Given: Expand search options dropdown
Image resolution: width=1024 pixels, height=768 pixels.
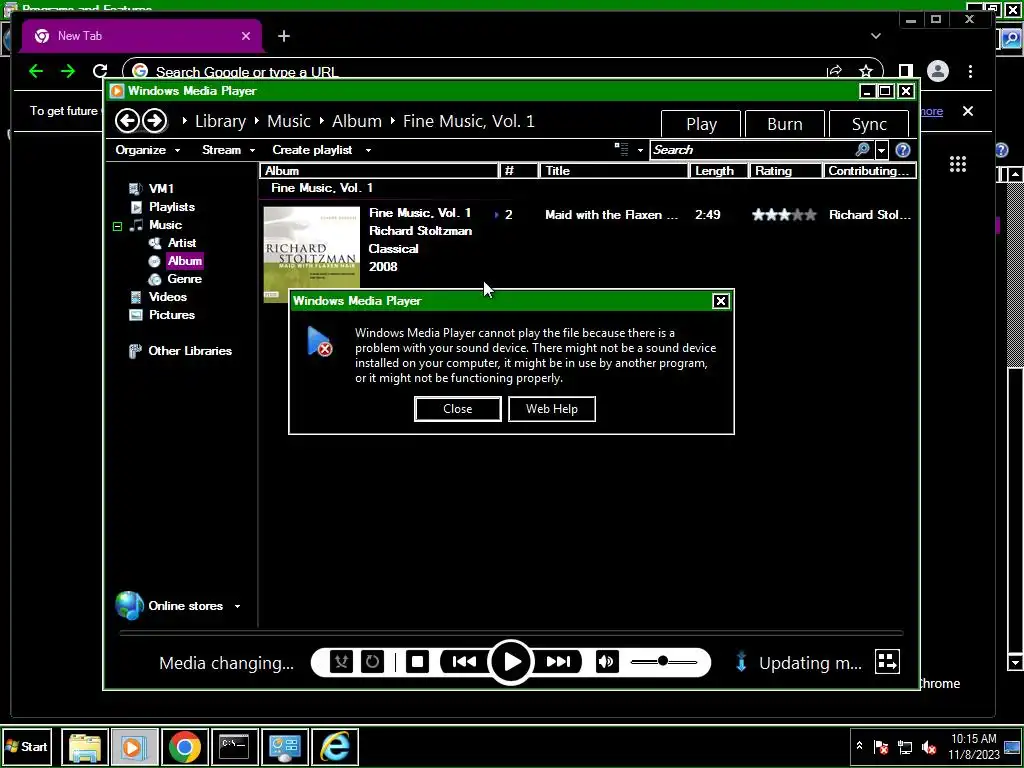Looking at the screenshot, I should pos(881,150).
